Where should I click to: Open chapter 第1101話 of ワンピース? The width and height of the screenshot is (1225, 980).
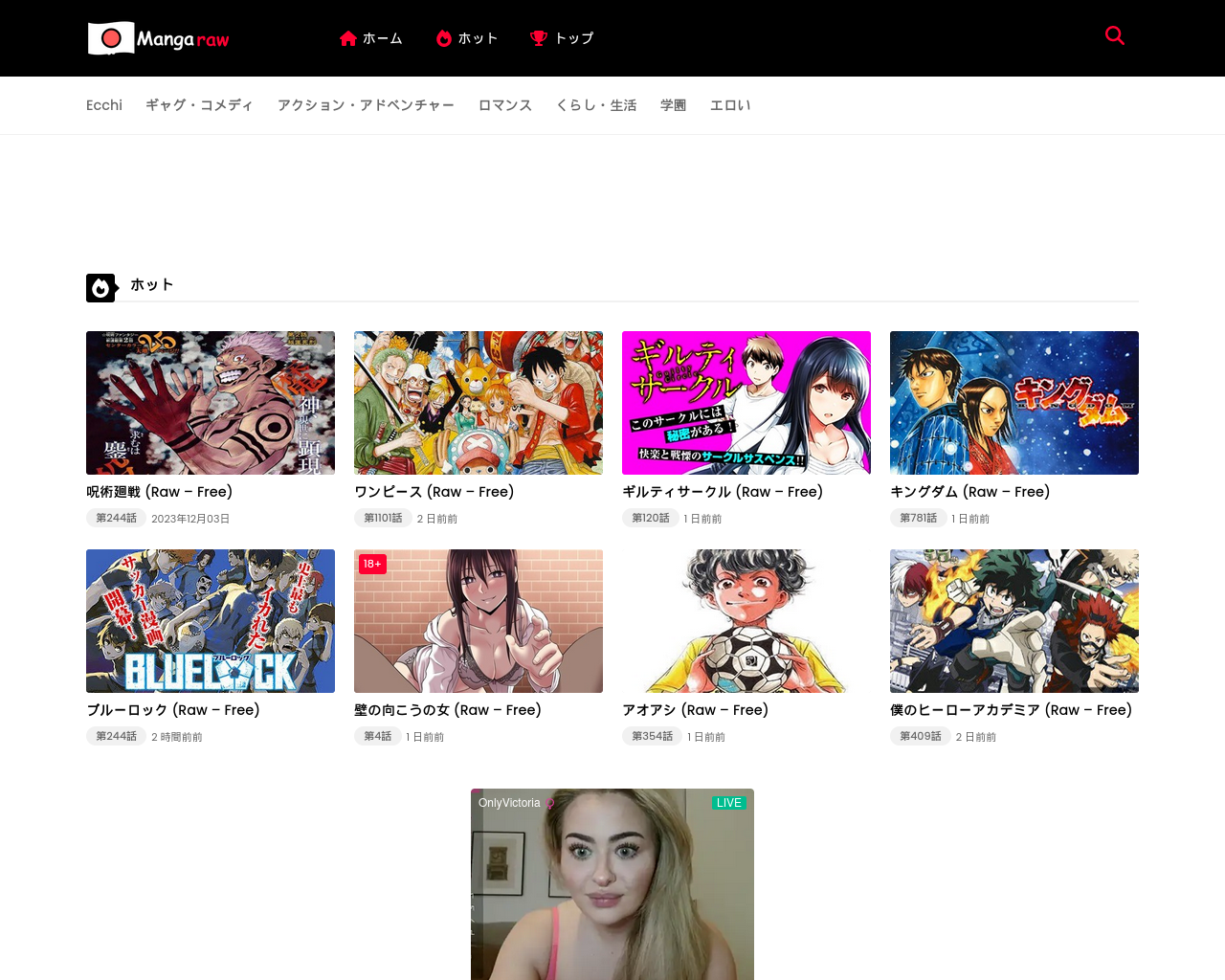pos(383,518)
